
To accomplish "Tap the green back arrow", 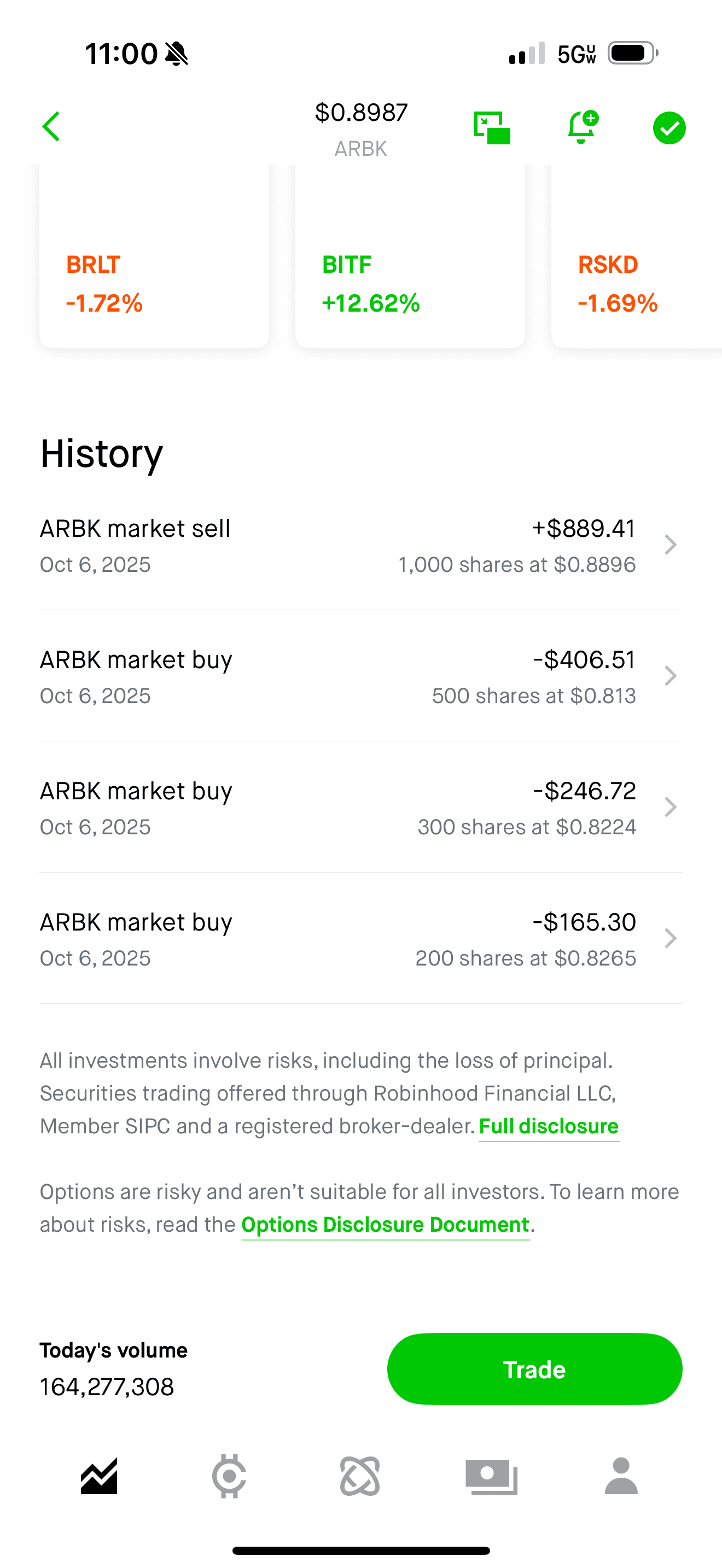I will point(51,127).
